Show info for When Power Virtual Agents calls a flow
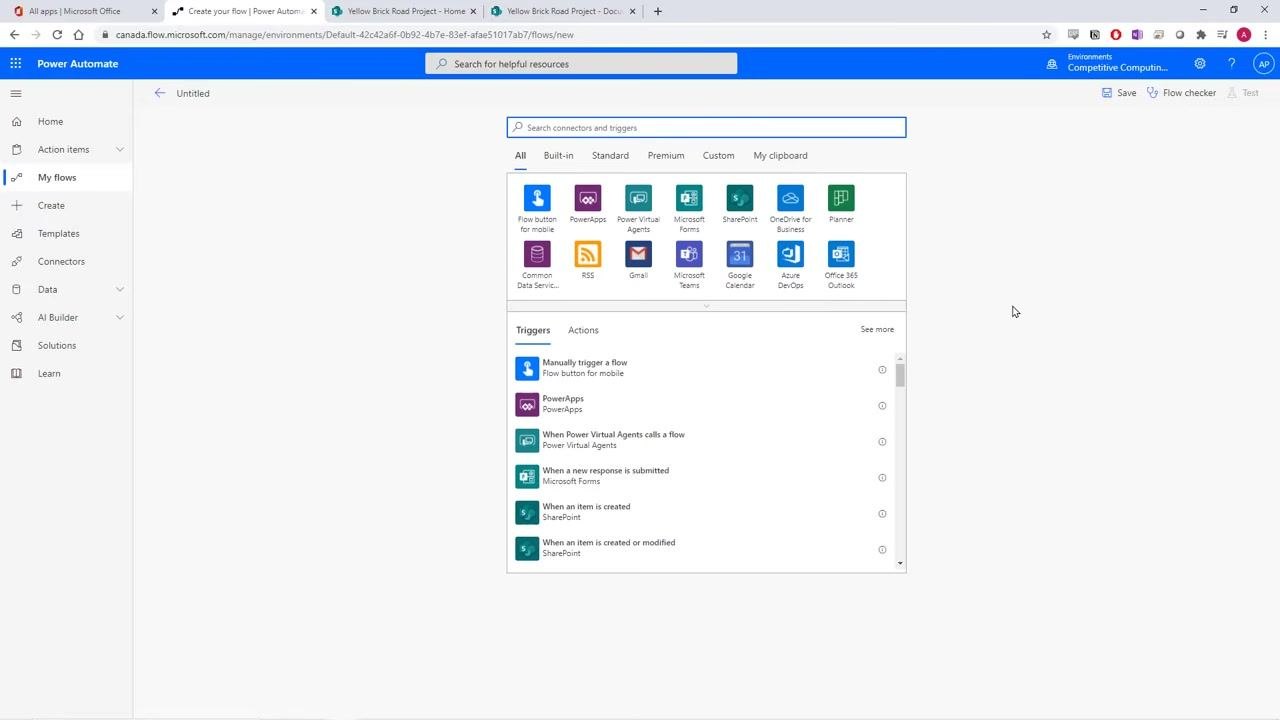The image size is (1280, 720). click(x=882, y=441)
